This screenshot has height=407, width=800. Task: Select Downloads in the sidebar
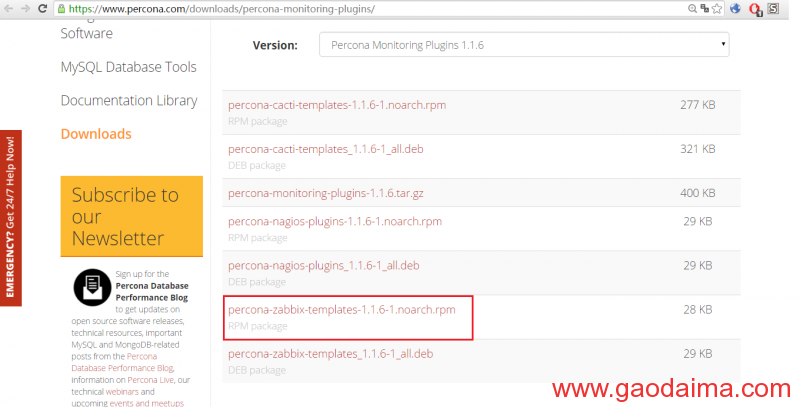tap(96, 134)
